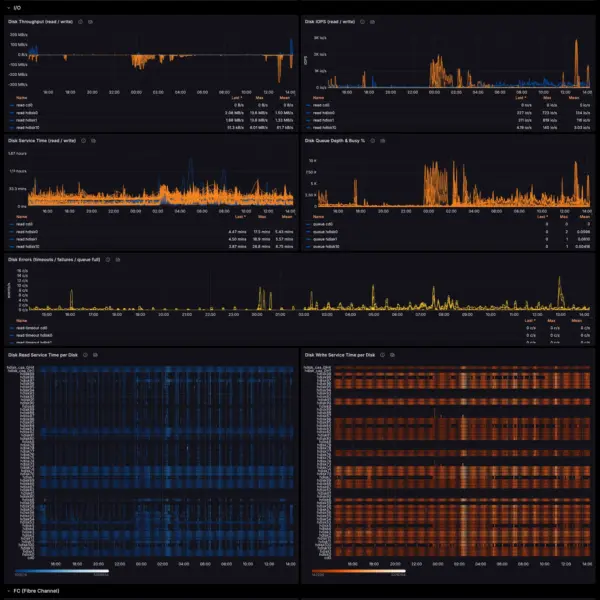The width and height of the screenshot is (600, 600).
Task: Sort Disk Errors legend by Name column
Action: pyautogui.click(x=21, y=321)
